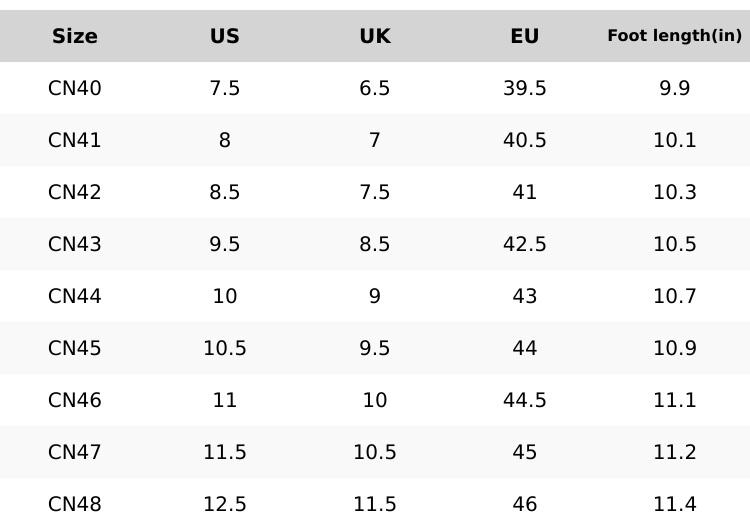Click foot length value 10.7

point(675,296)
